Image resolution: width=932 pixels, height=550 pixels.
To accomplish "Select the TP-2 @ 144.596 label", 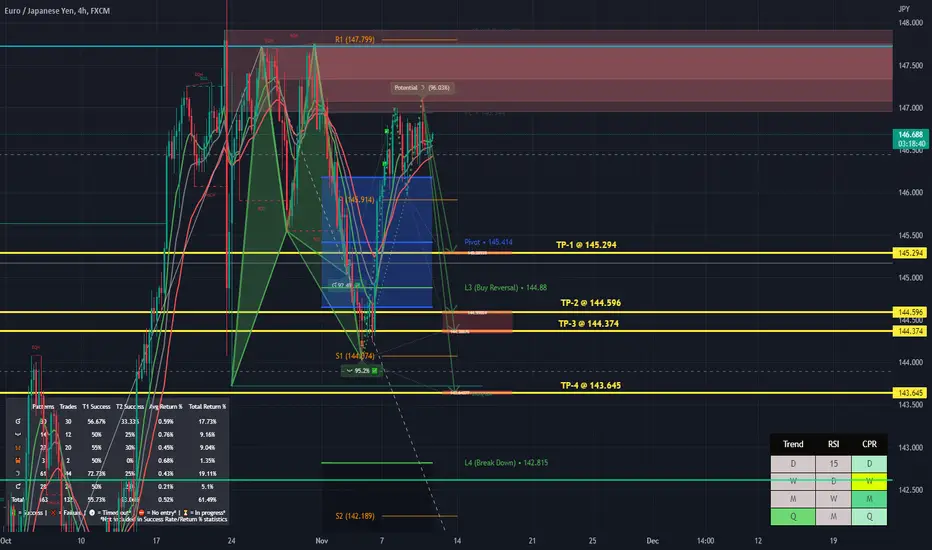I will coord(591,303).
